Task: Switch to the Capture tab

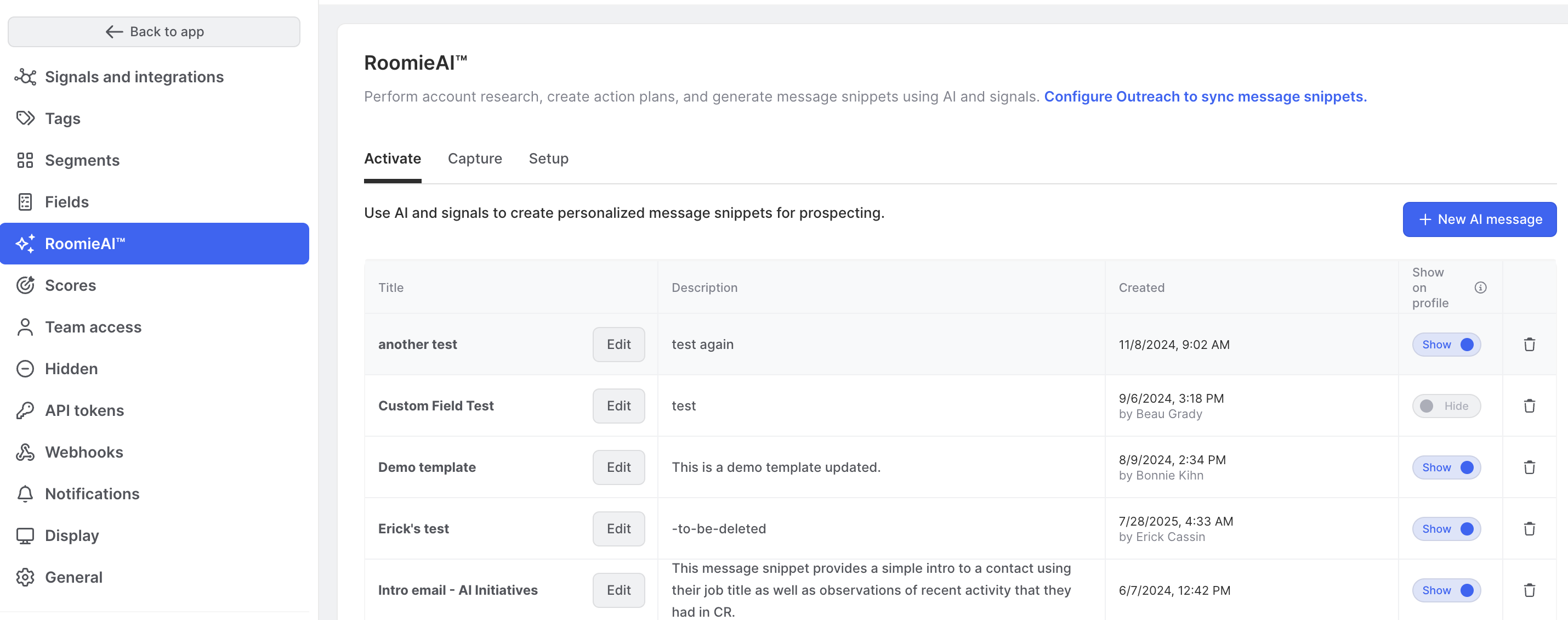Action: [475, 159]
